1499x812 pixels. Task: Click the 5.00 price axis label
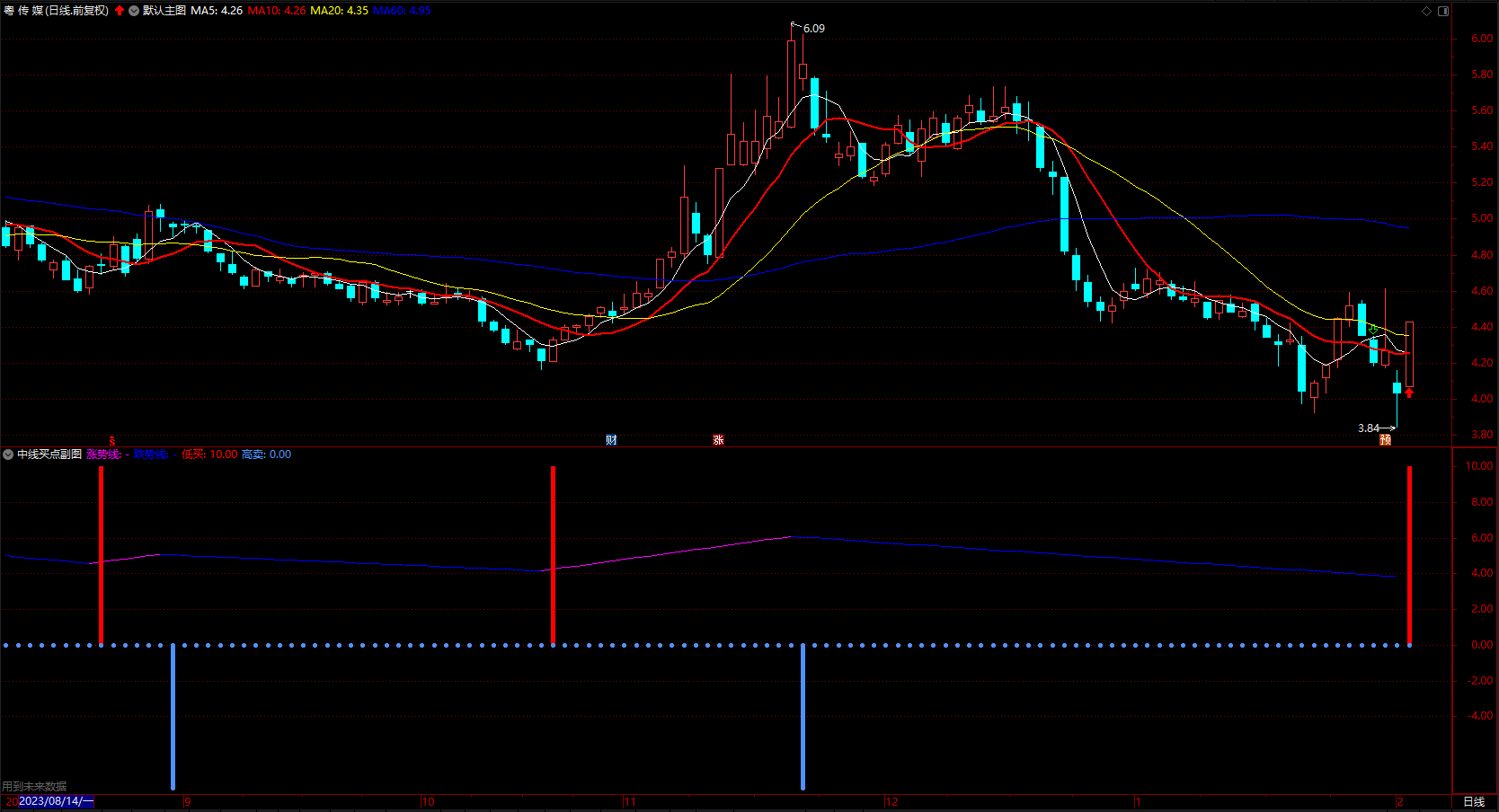[1482, 218]
